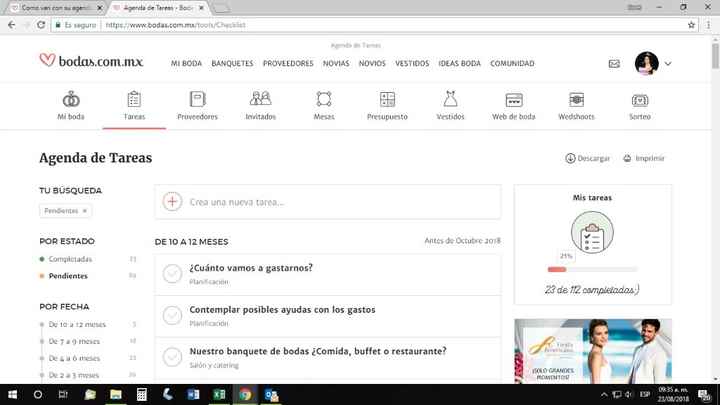Open the Proveedores icon
Viewport: 720px width, 405px height.
pos(197,99)
